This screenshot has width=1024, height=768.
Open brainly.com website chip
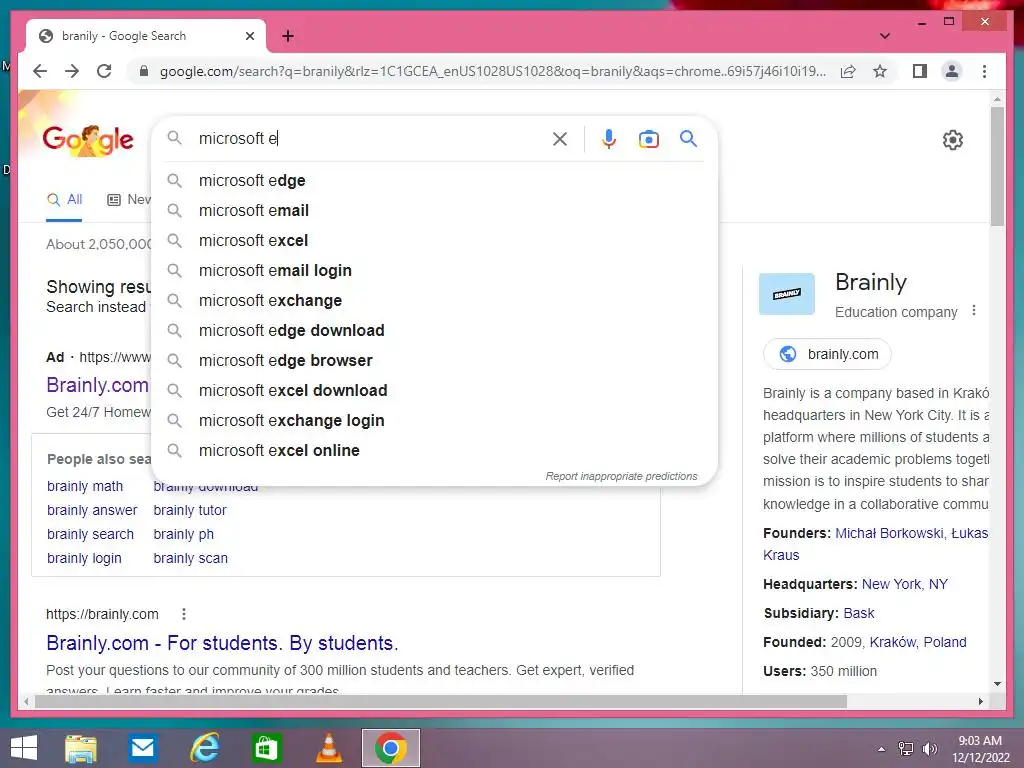827,354
